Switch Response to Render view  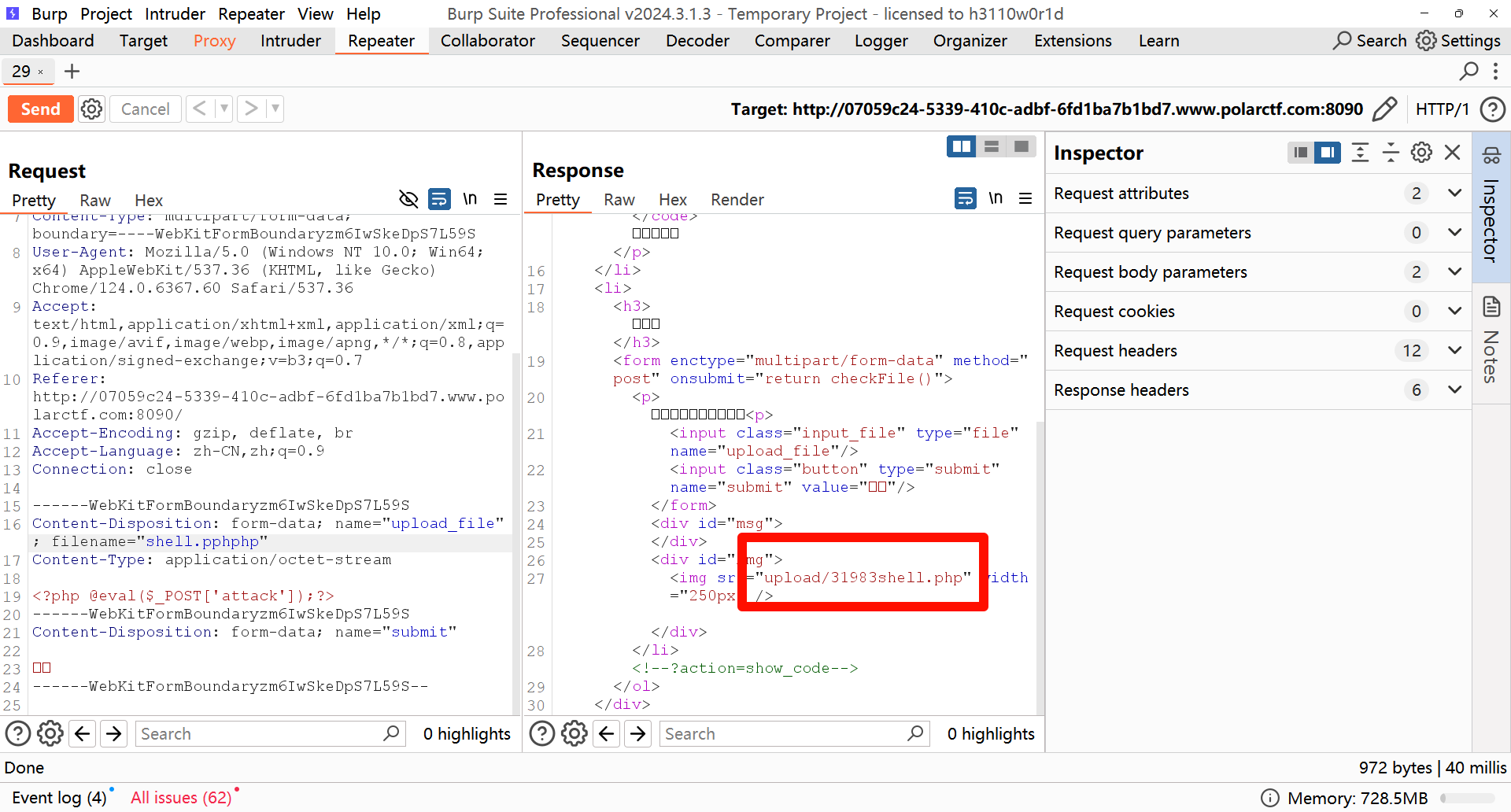pyautogui.click(x=737, y=200)
